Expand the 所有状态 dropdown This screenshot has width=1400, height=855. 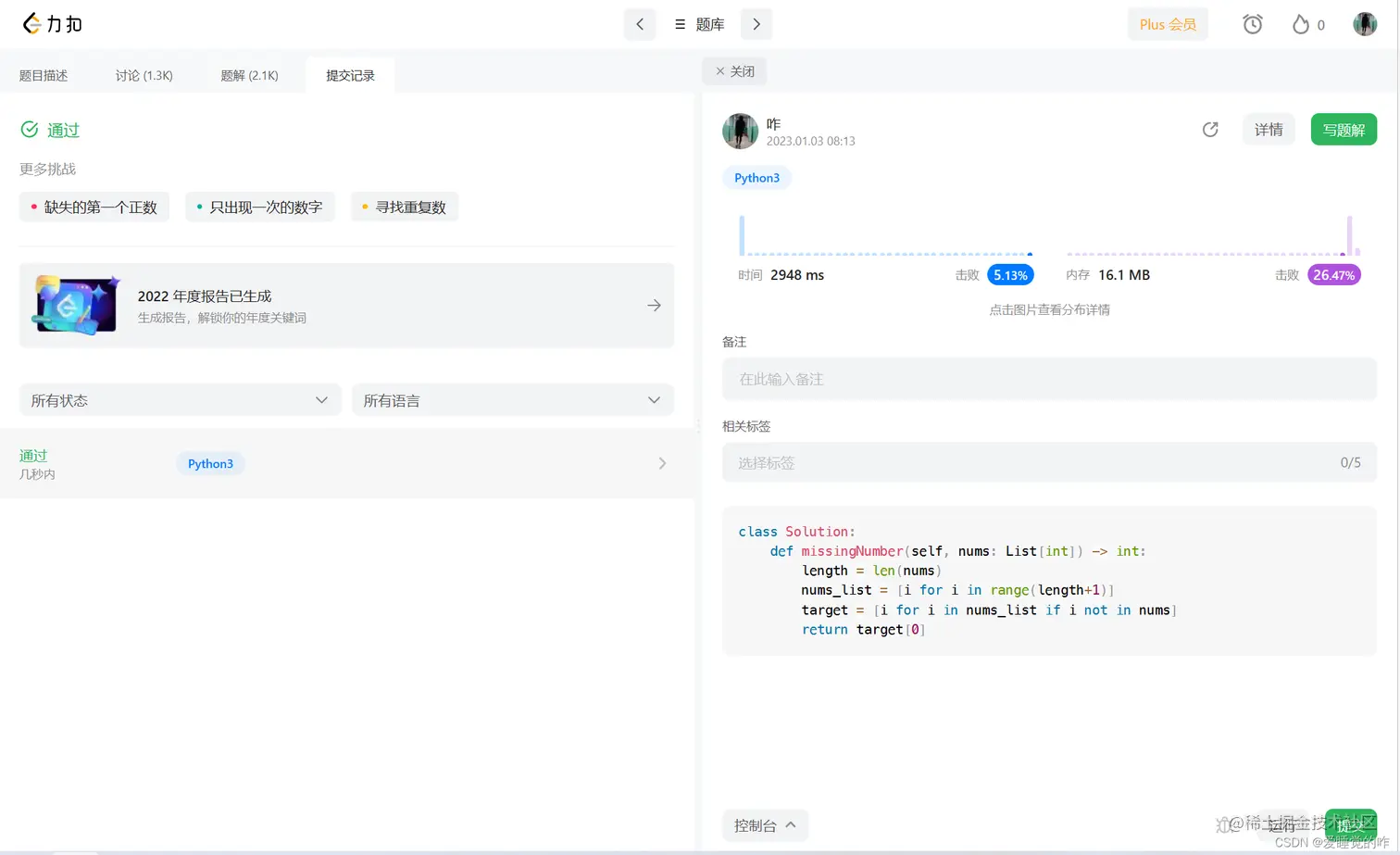click(180, 400)
